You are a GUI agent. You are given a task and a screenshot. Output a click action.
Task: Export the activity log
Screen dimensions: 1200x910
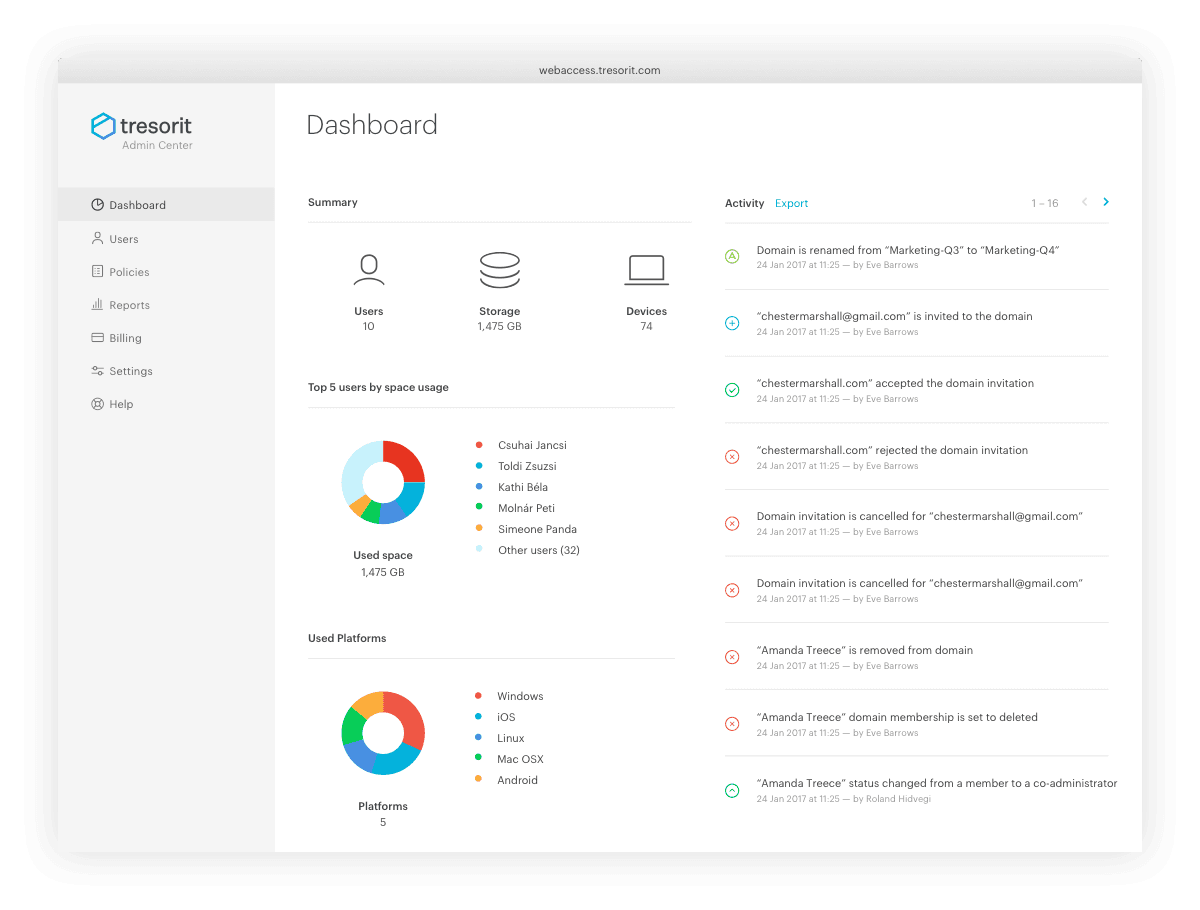[790, 203]
